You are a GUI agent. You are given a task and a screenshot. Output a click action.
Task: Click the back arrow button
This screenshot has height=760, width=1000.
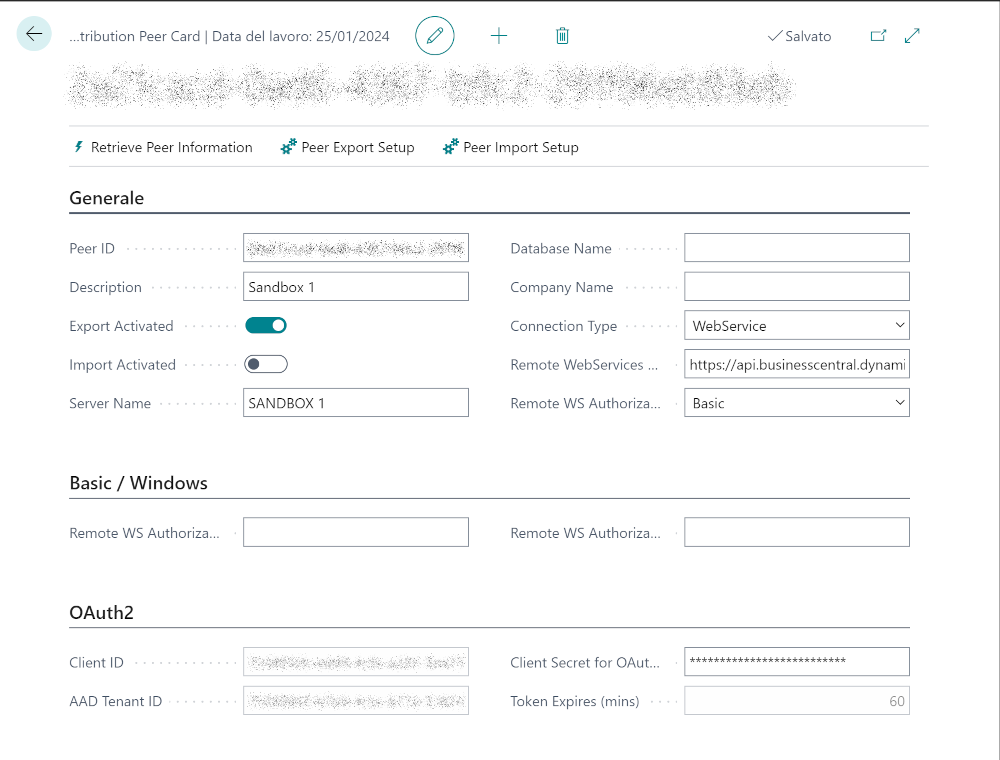[34, 35]
